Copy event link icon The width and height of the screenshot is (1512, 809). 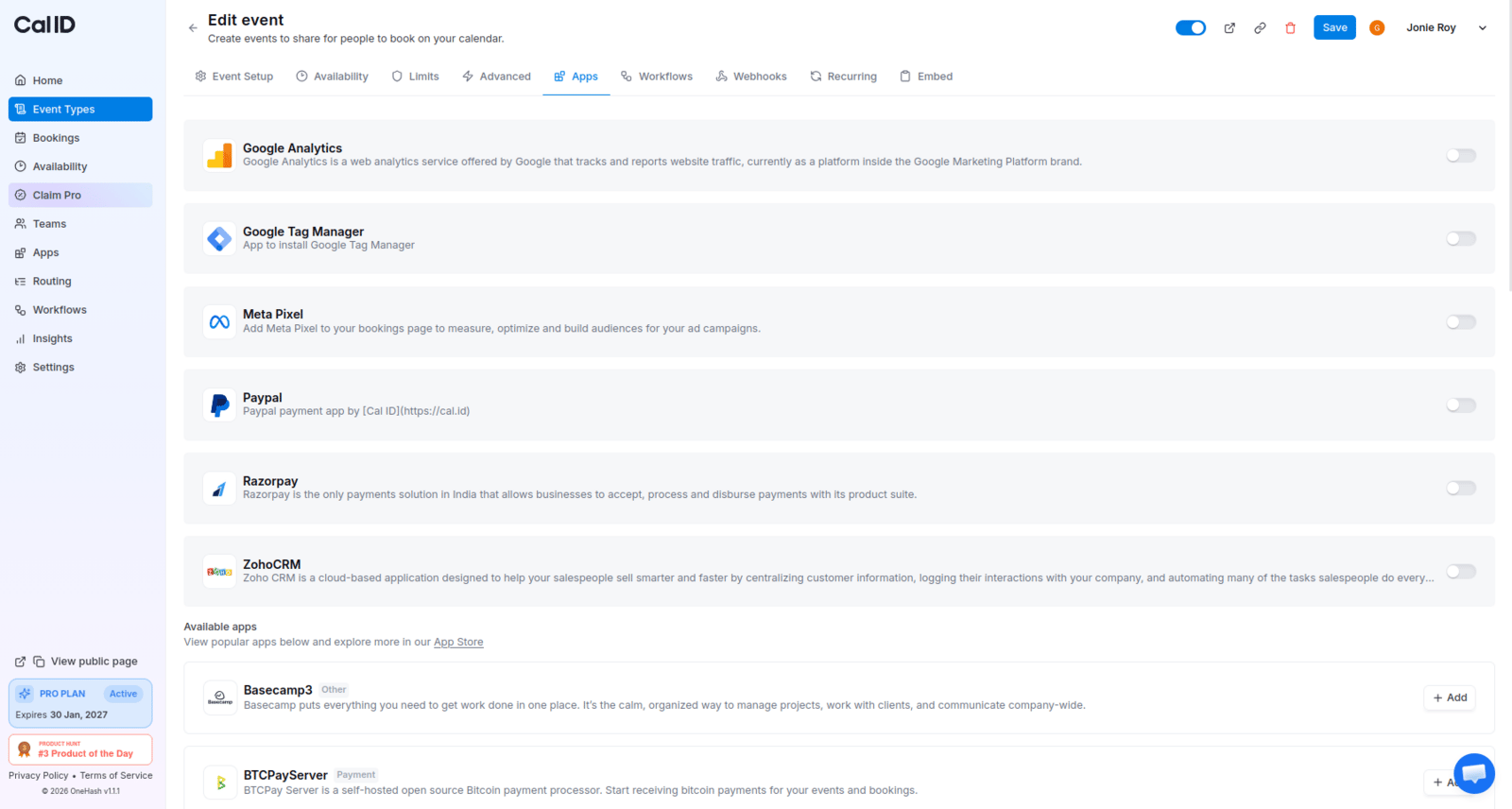point(1260,28)
